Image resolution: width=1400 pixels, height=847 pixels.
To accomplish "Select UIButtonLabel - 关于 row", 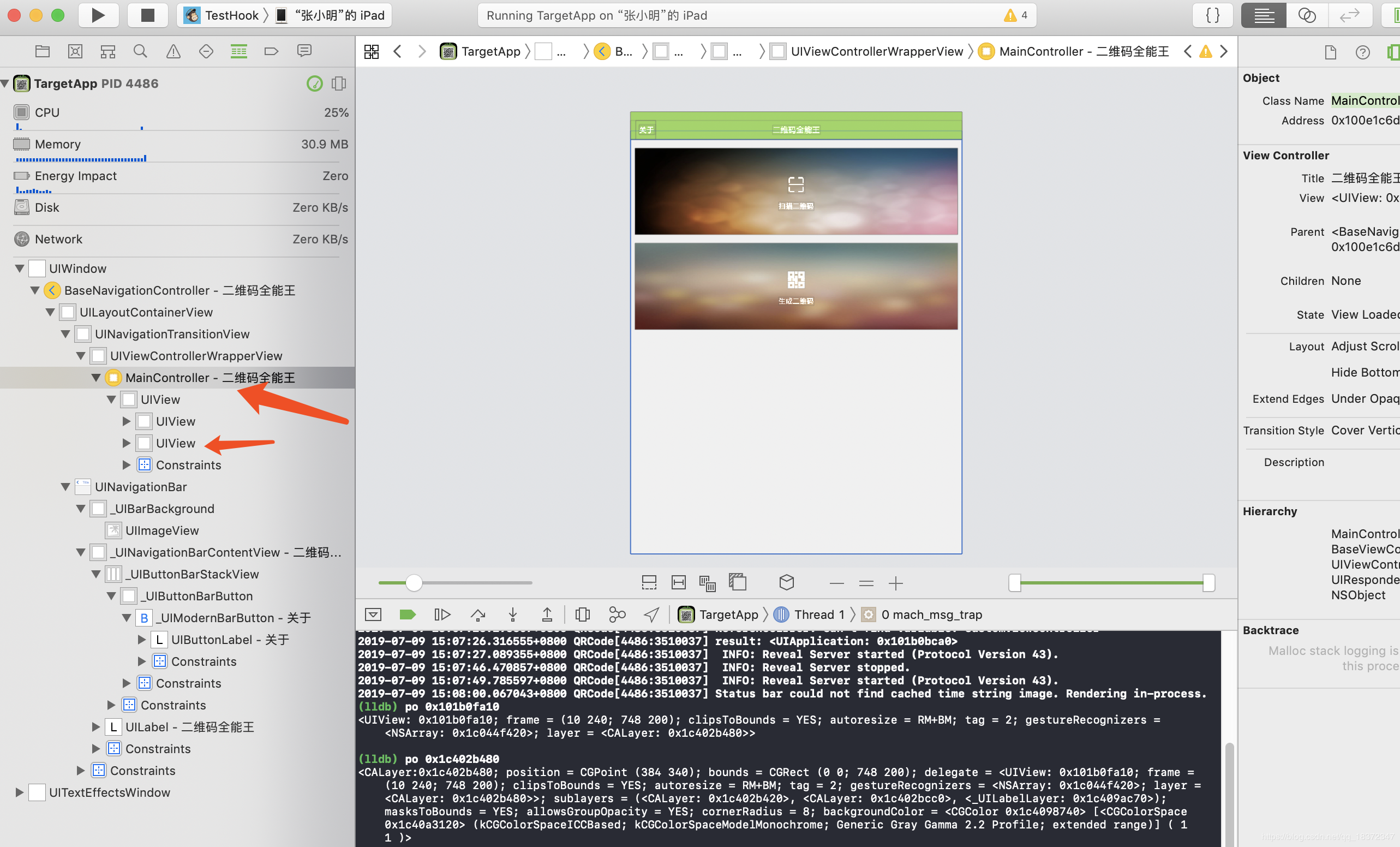I will click(177, 640).
